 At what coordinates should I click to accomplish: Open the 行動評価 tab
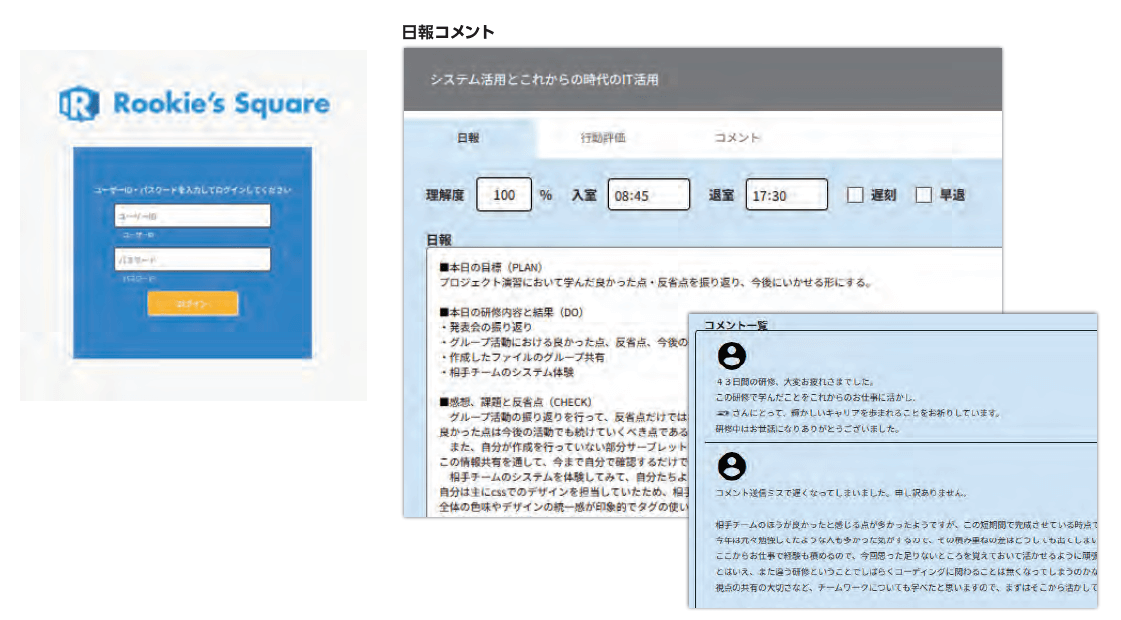(x=603, y=138)
